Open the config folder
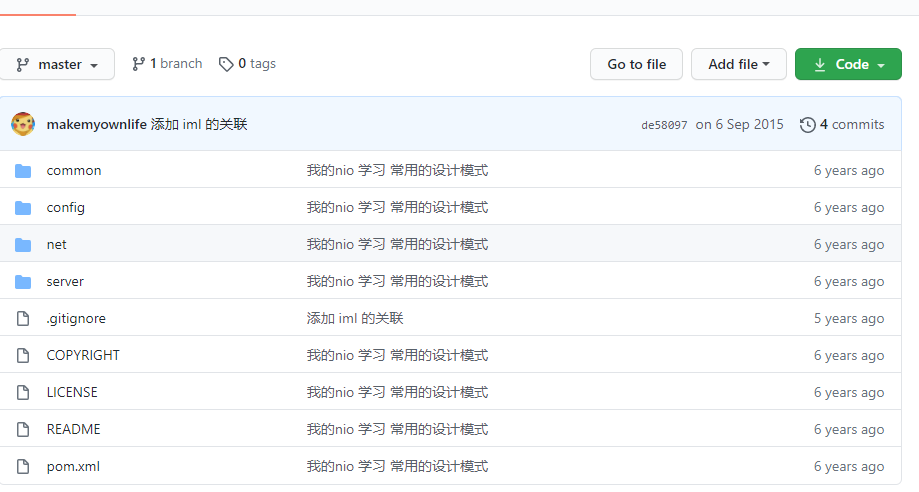 [x=66, y=208]
